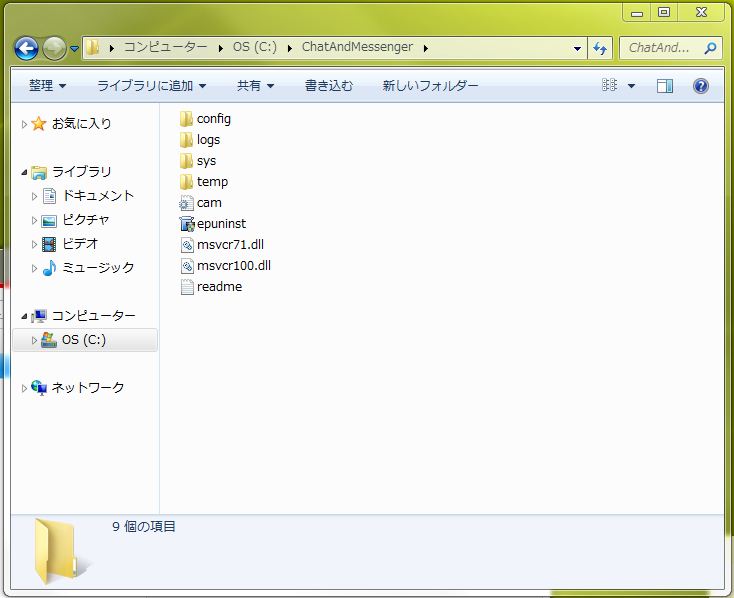Expand the お気に入り favorites tree node
Image resolution: width=734 pixels, height=598 pixels.
[25, 124]
